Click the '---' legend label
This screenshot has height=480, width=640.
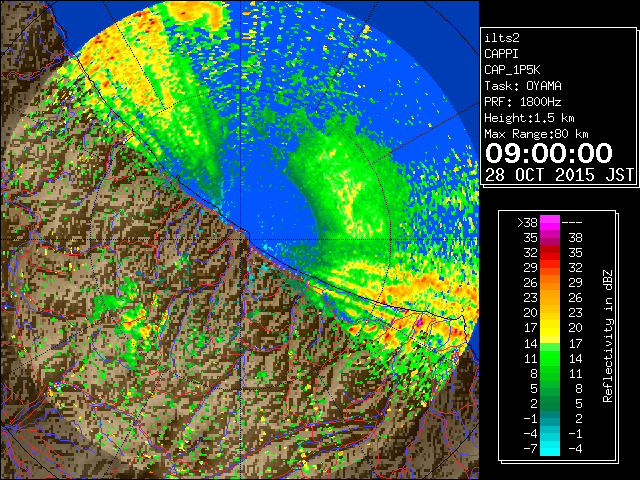[x=572, y=222]
